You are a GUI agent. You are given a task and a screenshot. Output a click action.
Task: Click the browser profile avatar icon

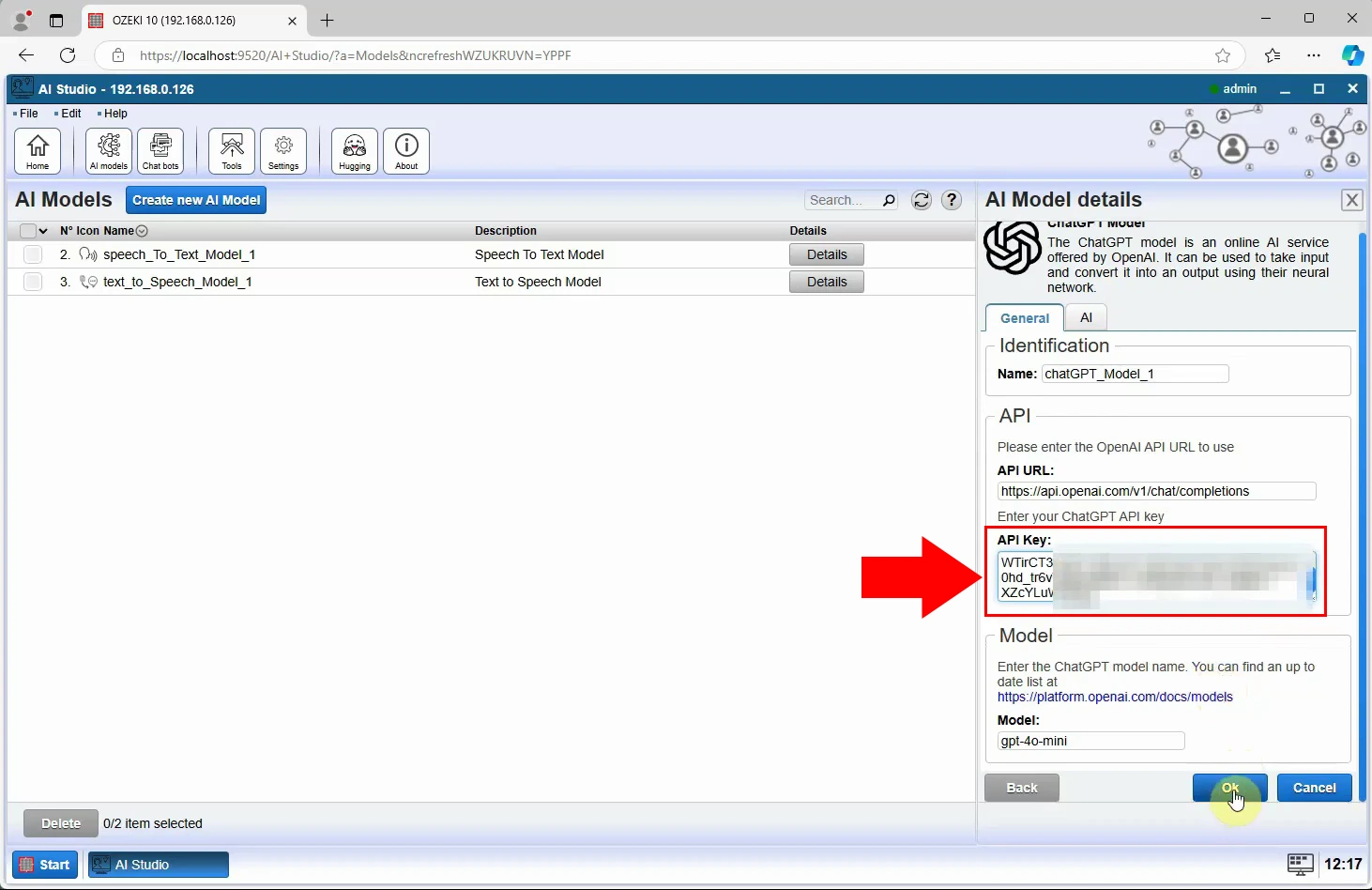[22, 20]
